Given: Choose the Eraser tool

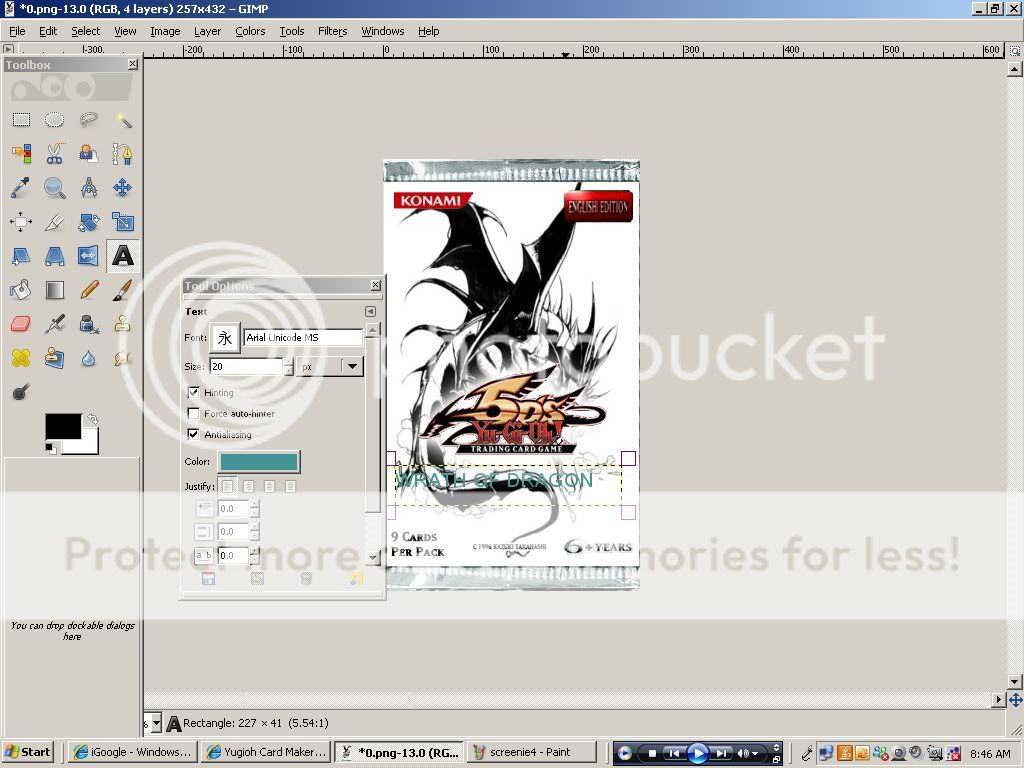Looking at the screenshot, I should pos(21,324).
